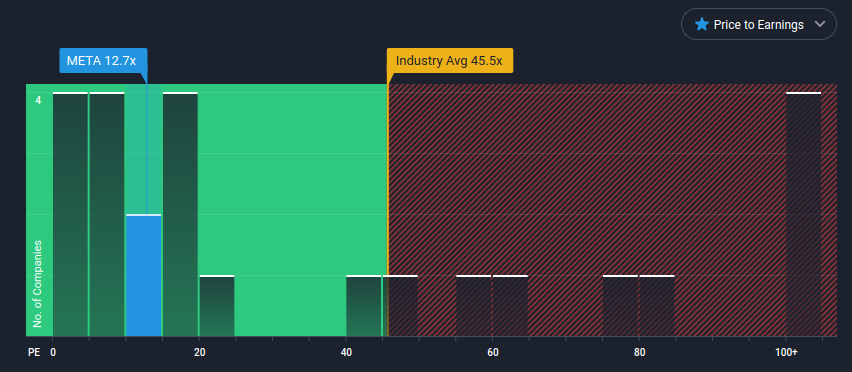Select the 100+ PE bar
The width and height of the screenshot is (852, 372).
(804, 215)
